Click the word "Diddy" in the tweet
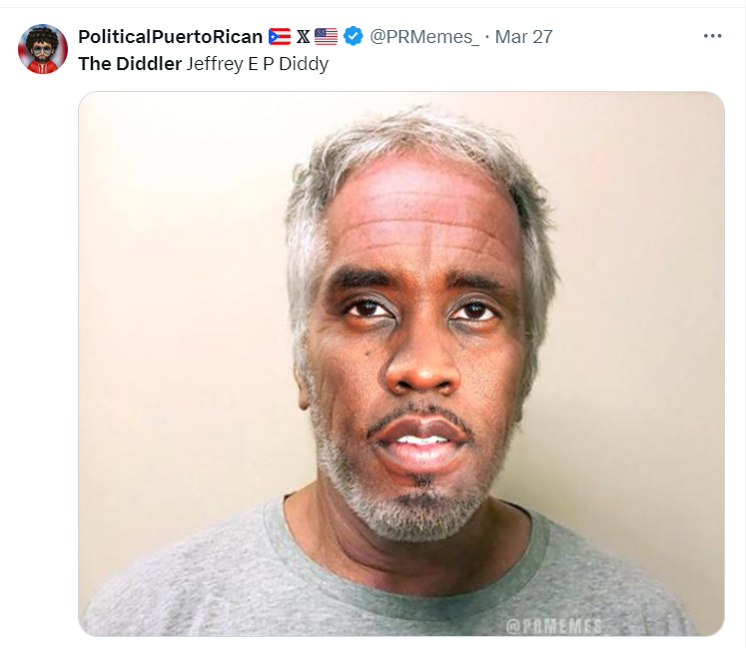This screenshot has height=648, width=746. click(304, 64)
